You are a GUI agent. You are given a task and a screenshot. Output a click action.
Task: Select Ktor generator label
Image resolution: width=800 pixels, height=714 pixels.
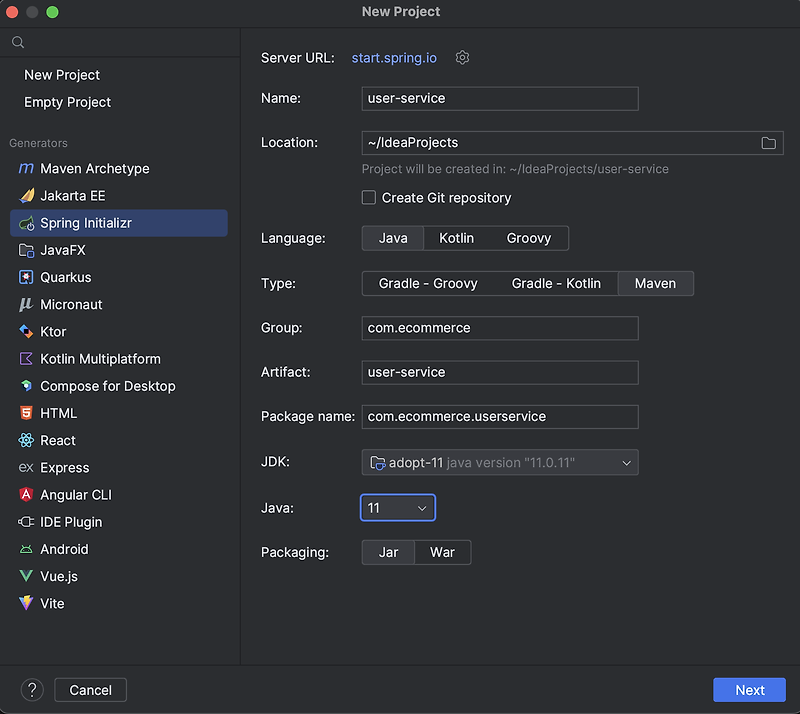53,332
